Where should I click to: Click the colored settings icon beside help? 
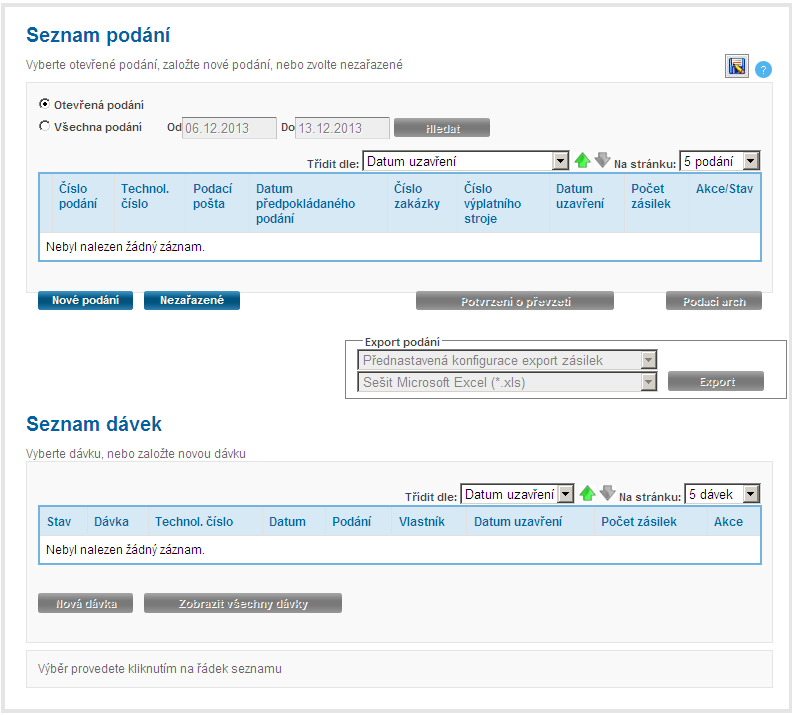pos(737,67)
